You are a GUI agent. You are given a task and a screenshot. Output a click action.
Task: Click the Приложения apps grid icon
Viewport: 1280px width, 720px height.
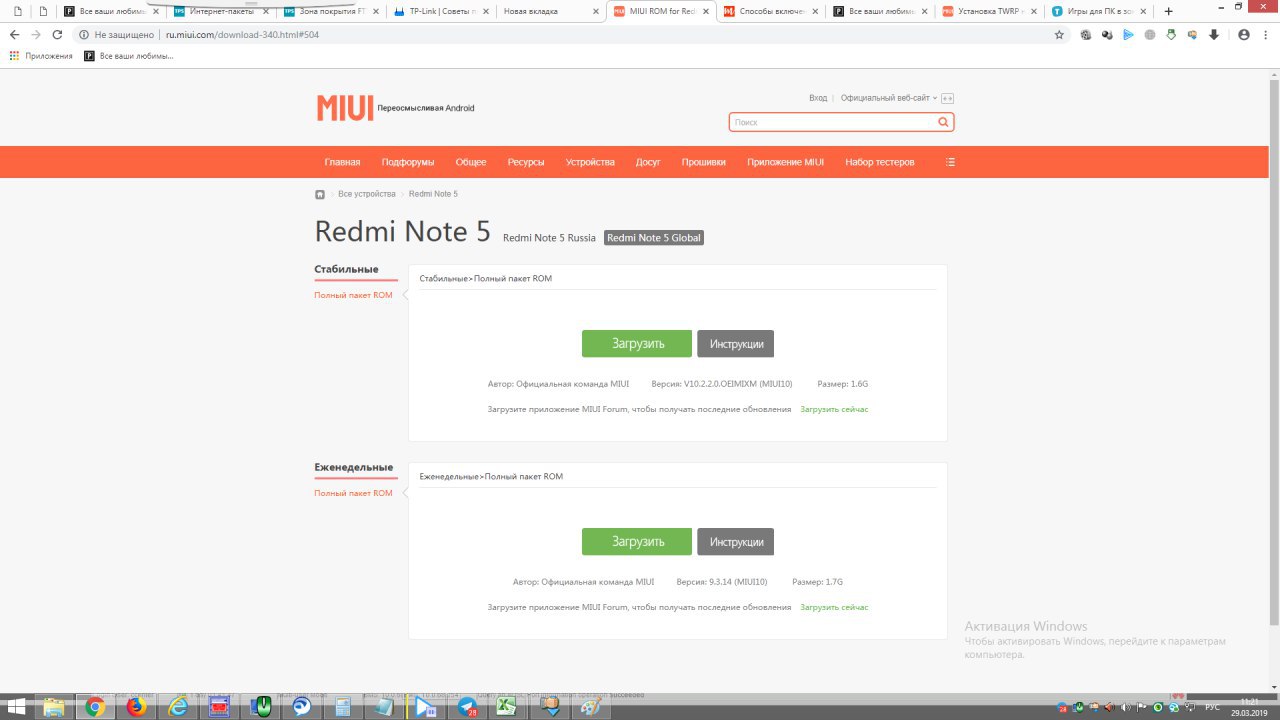pos(14,56)
